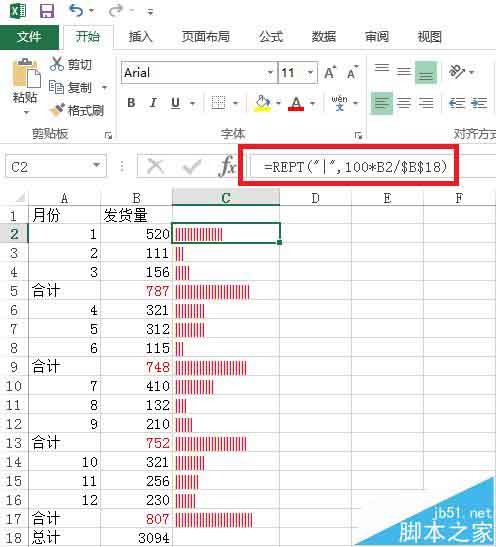This screenshot has height=547, width=496.
Task: Click the Decrease Font Size icon
Action: click(352, 73)
